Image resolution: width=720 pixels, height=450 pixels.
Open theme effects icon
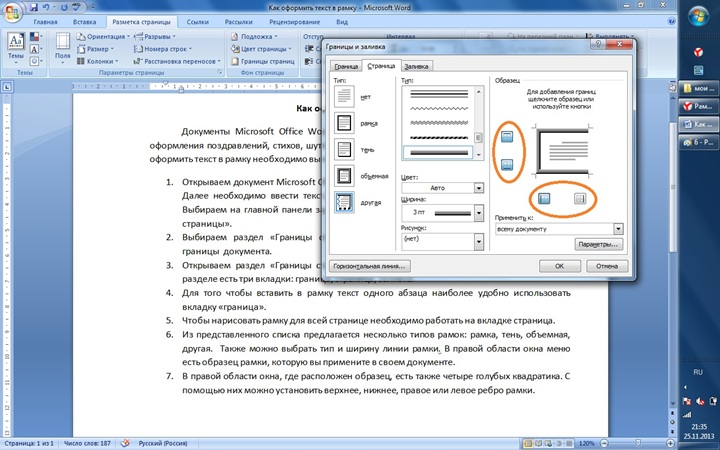(x=35, y=61)
